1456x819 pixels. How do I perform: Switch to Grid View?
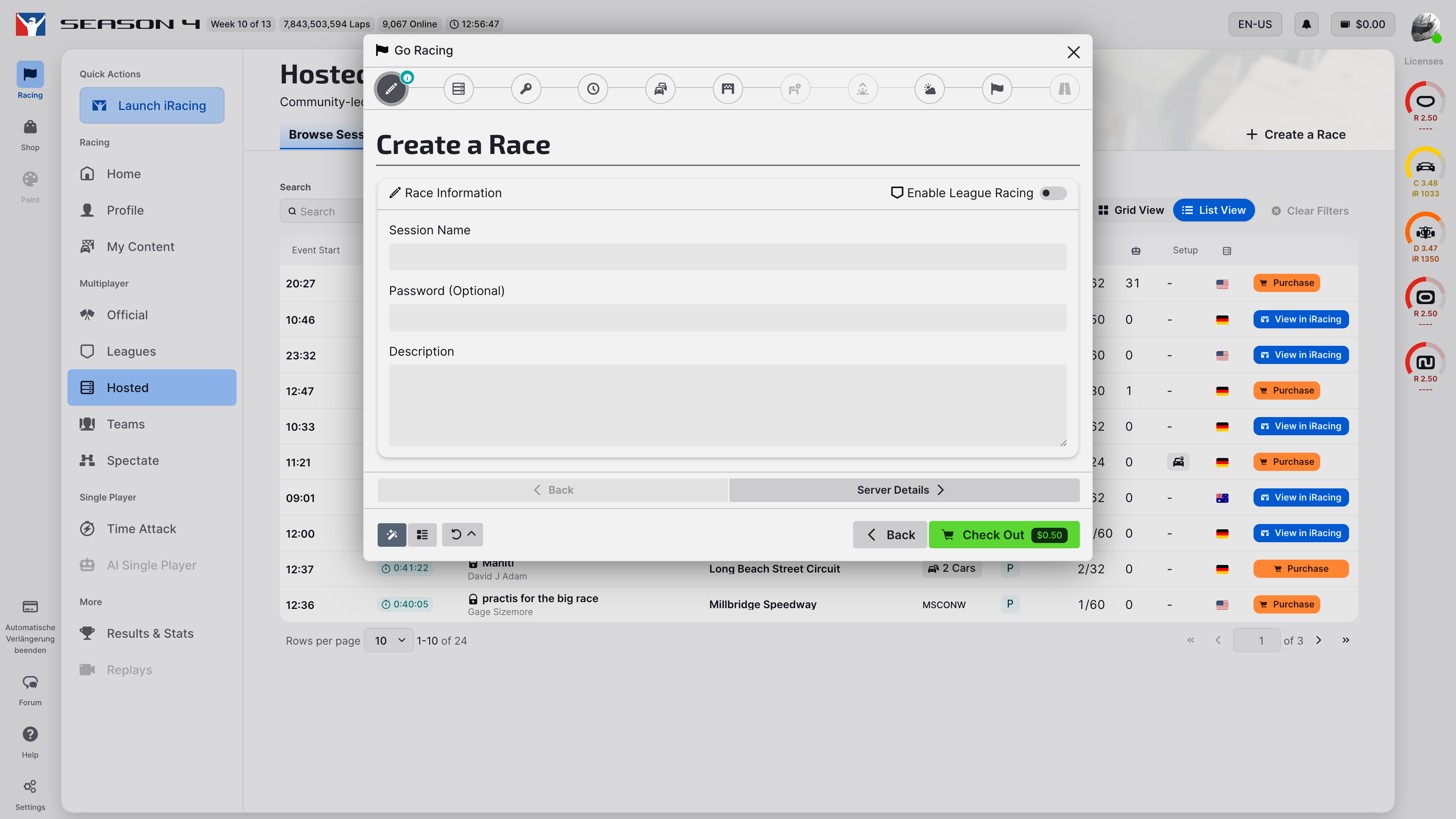pyautogui.click(x=1131, y=210)
